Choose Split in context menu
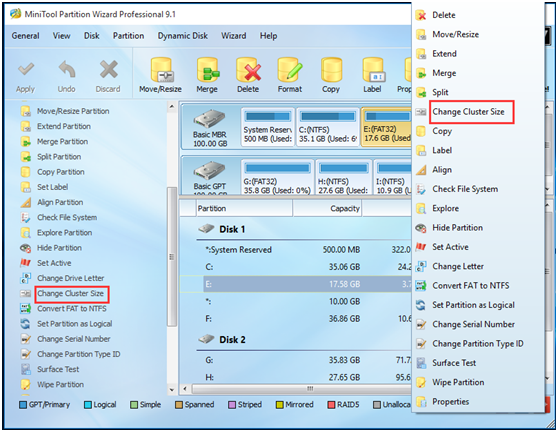The height and width of the screenshot is (432, 558). point(440,93)
